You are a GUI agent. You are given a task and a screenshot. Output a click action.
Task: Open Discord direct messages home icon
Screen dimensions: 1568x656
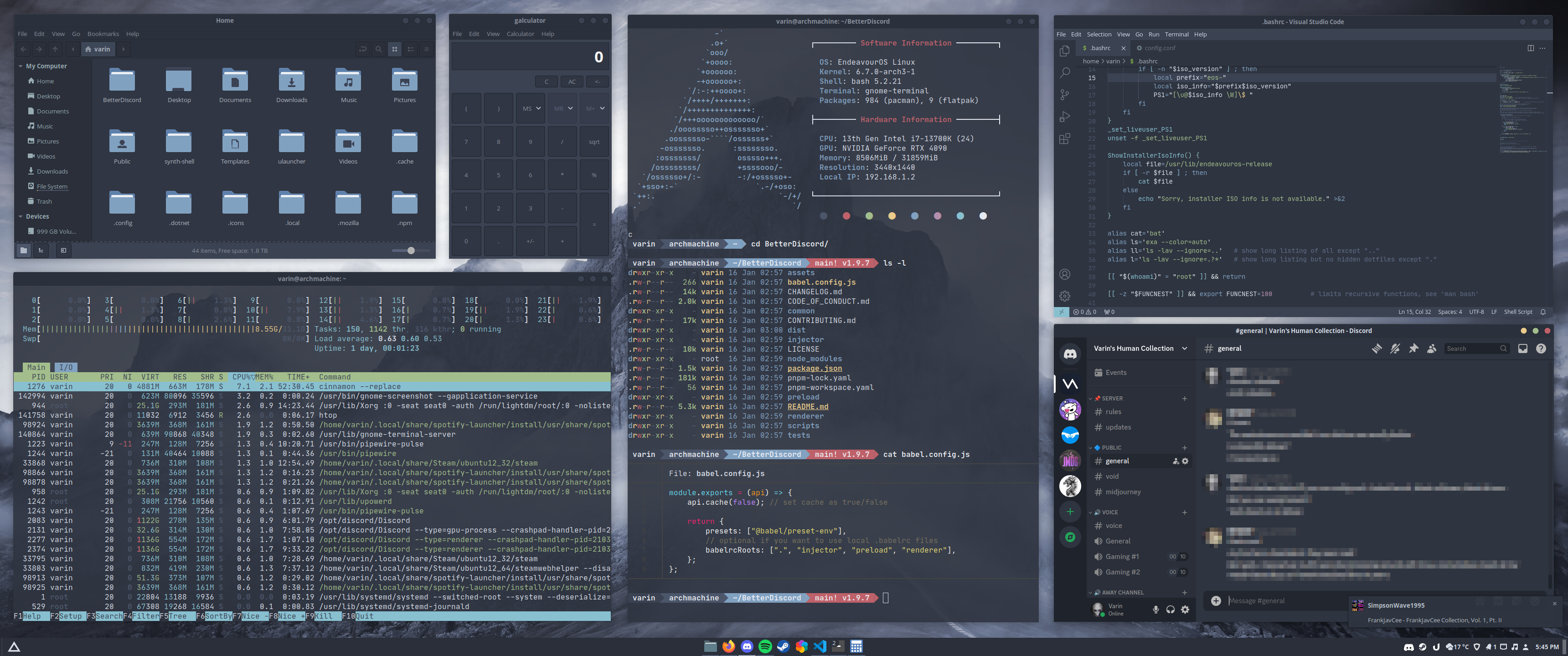1070,354
